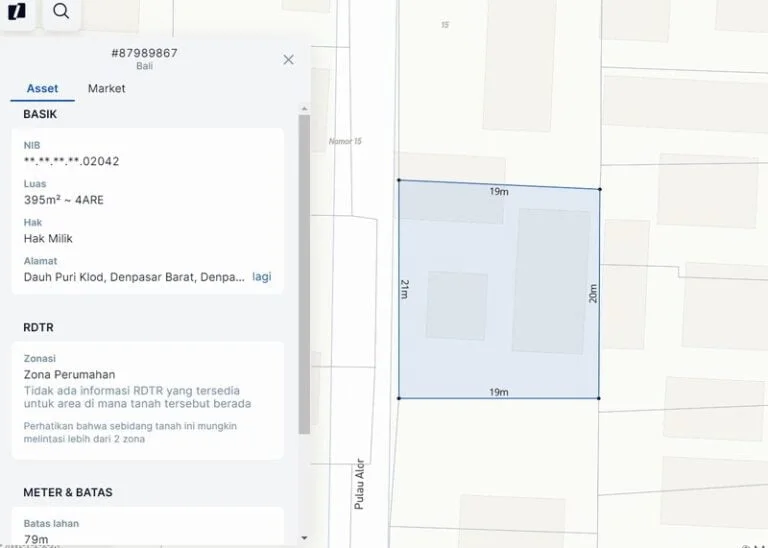Select the Dauh Puri Klod address text
Screen dimensions: 768x548
click(134, 277)
